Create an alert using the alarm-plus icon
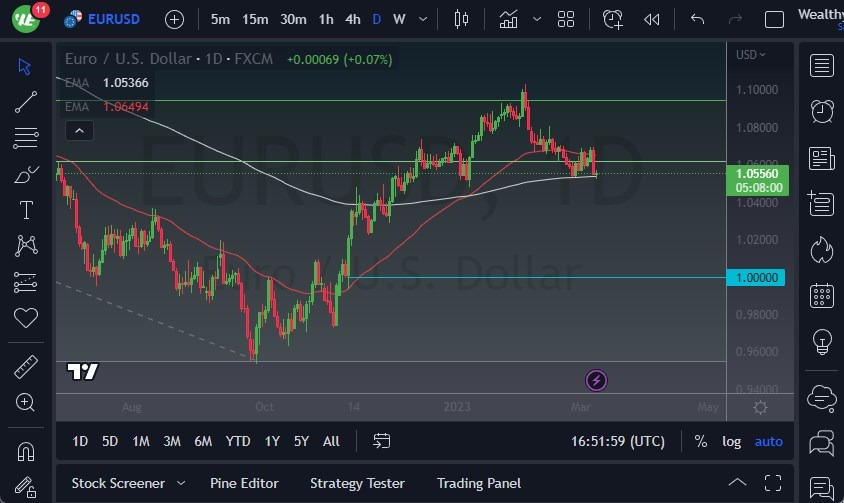Viewport: 844px width, 503px height. point(612,19)
